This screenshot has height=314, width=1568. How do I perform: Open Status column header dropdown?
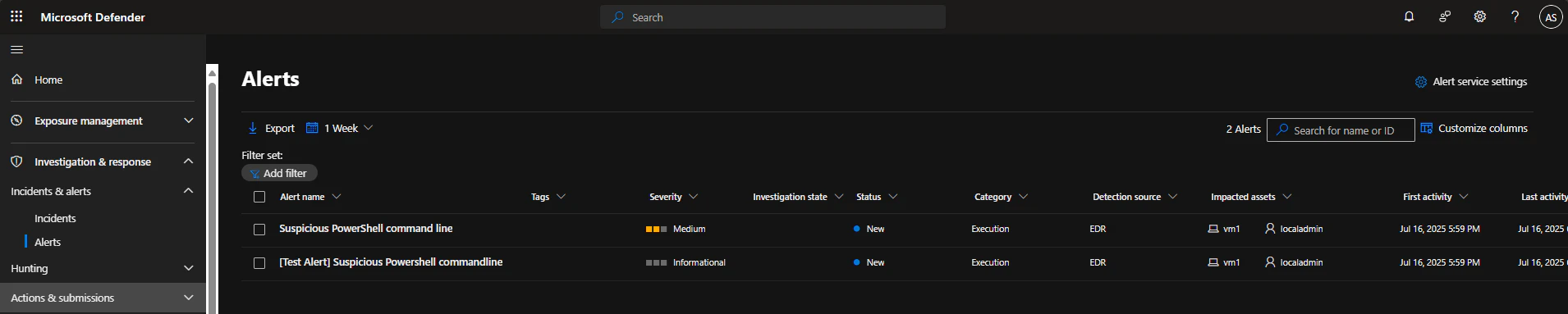coord(893,197)
